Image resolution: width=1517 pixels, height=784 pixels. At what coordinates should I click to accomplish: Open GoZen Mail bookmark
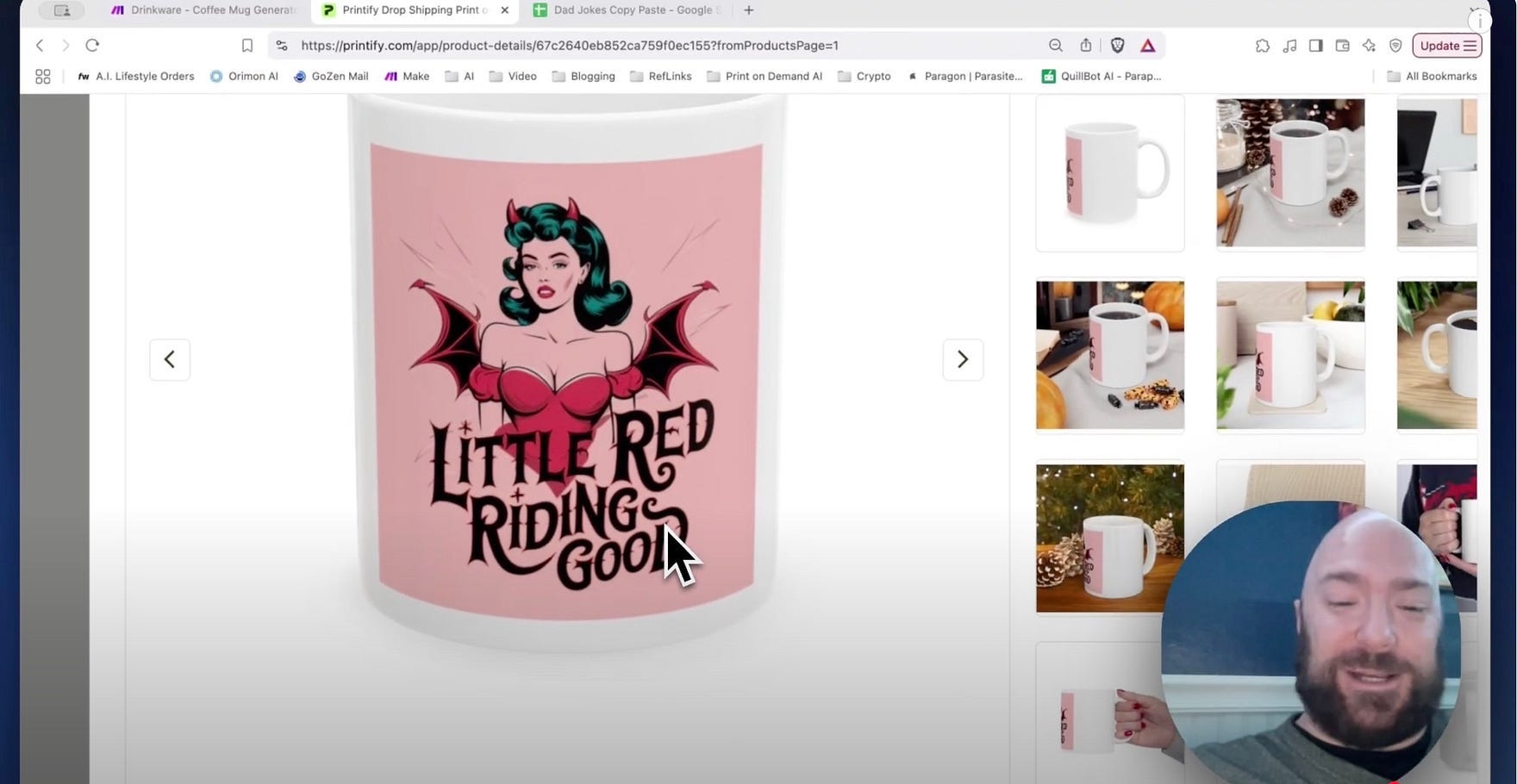(331, 77)
